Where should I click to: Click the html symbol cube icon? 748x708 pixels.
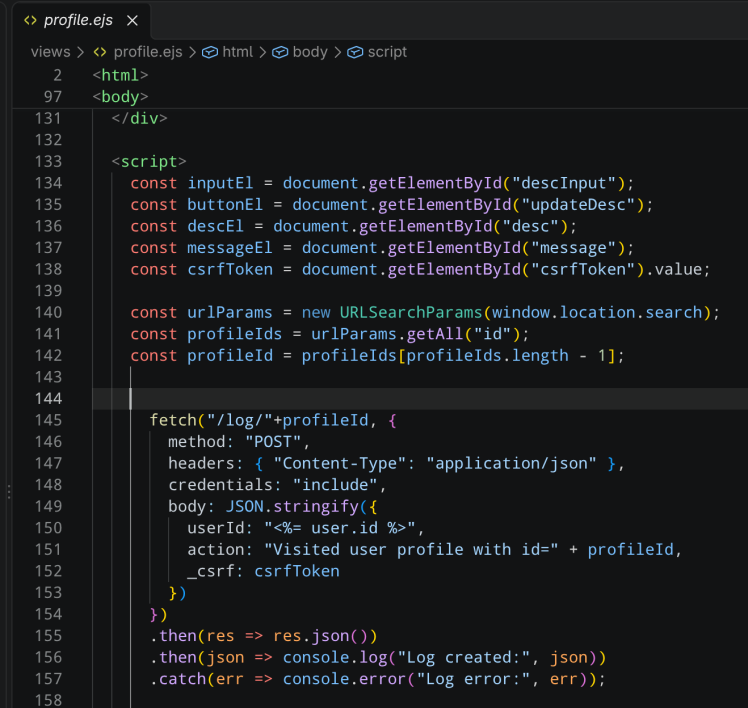[x=210, y=52]
